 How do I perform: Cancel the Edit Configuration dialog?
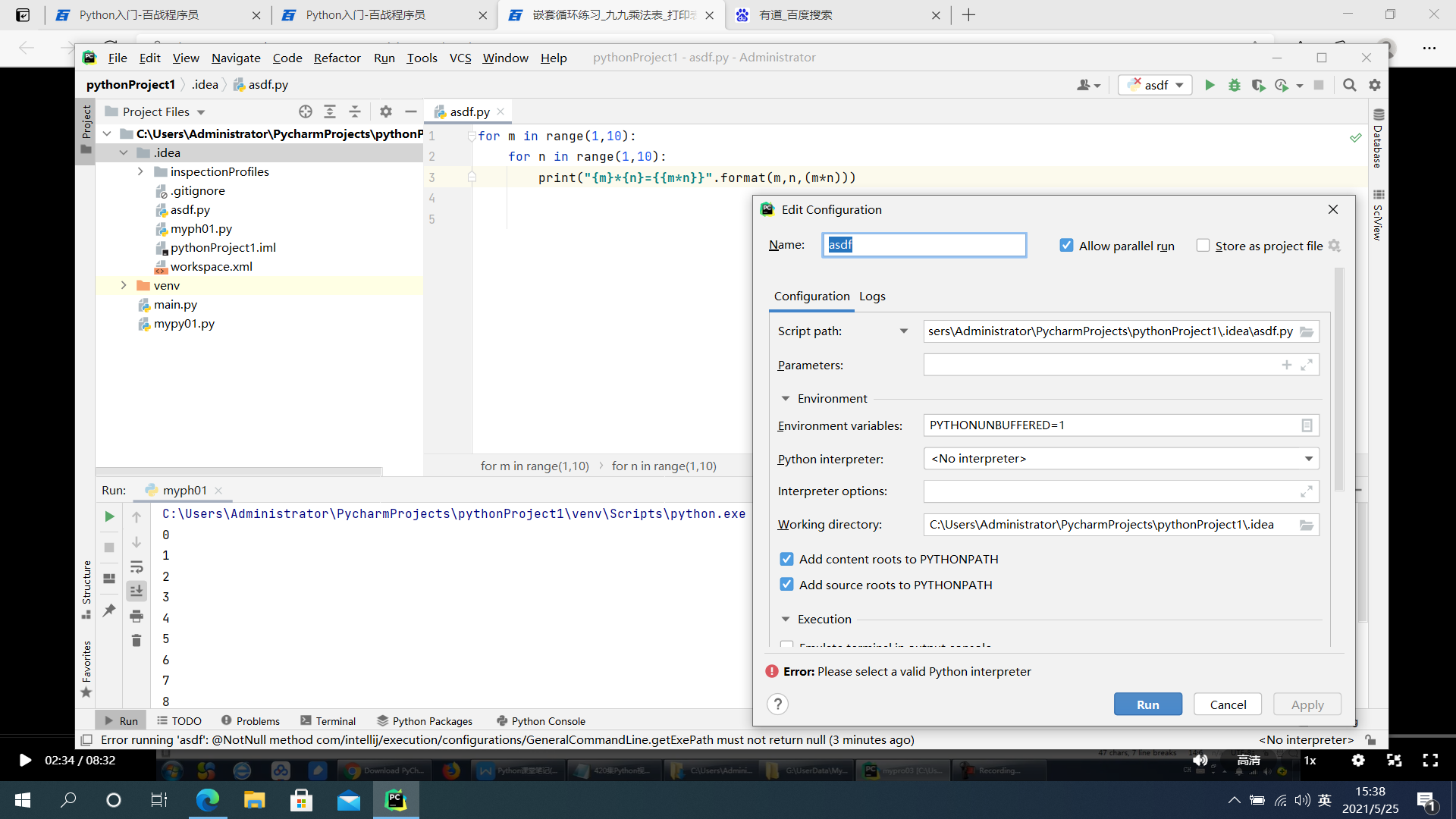(1228, 704)
